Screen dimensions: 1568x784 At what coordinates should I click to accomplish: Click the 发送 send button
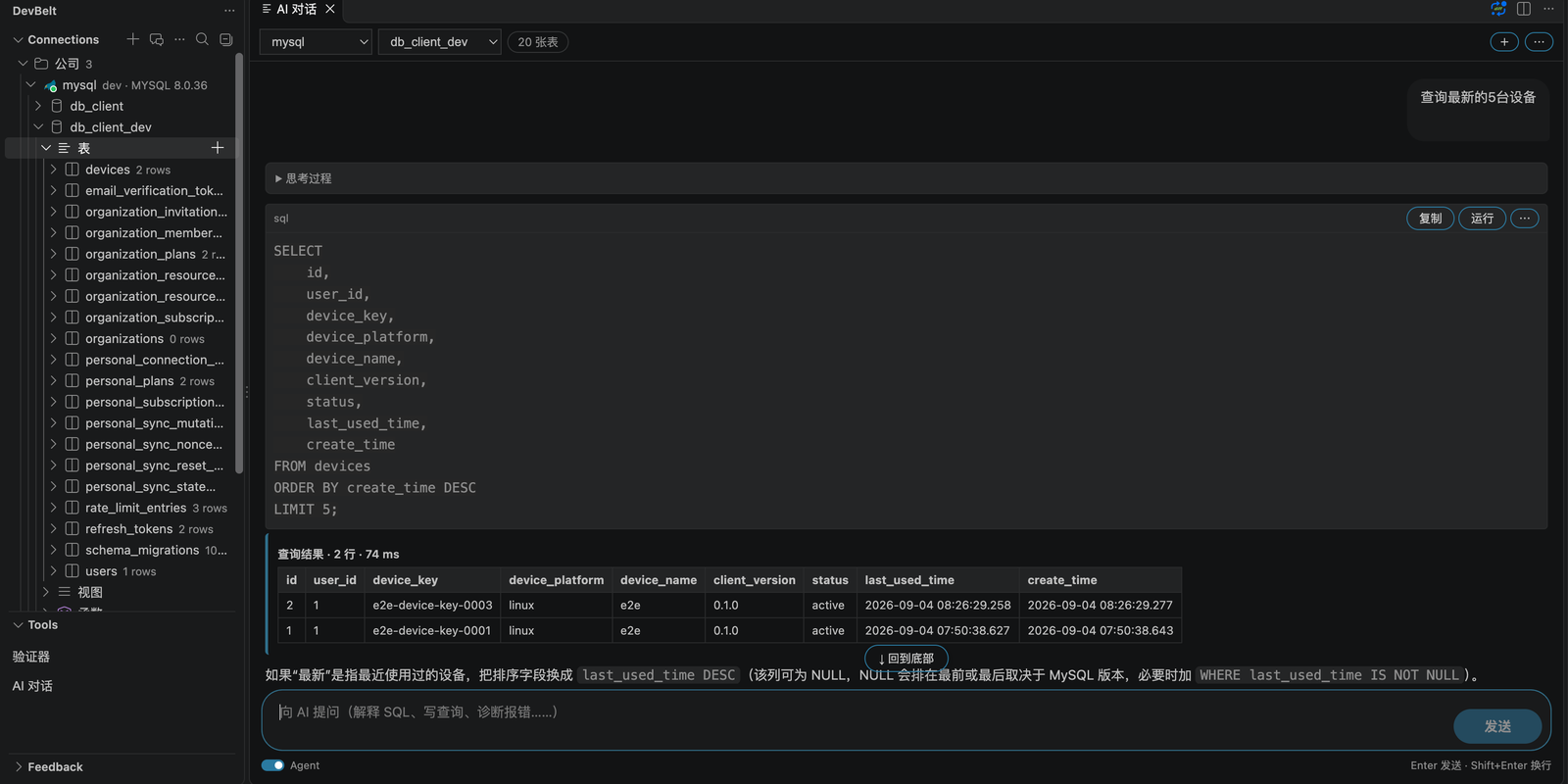pos(1497,726)
